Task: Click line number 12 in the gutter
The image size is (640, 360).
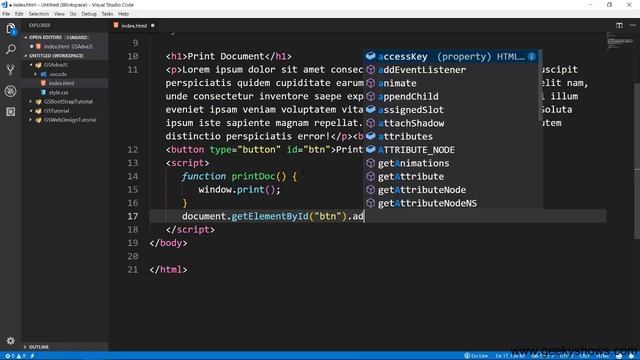Action: click(x=133, y=150)
